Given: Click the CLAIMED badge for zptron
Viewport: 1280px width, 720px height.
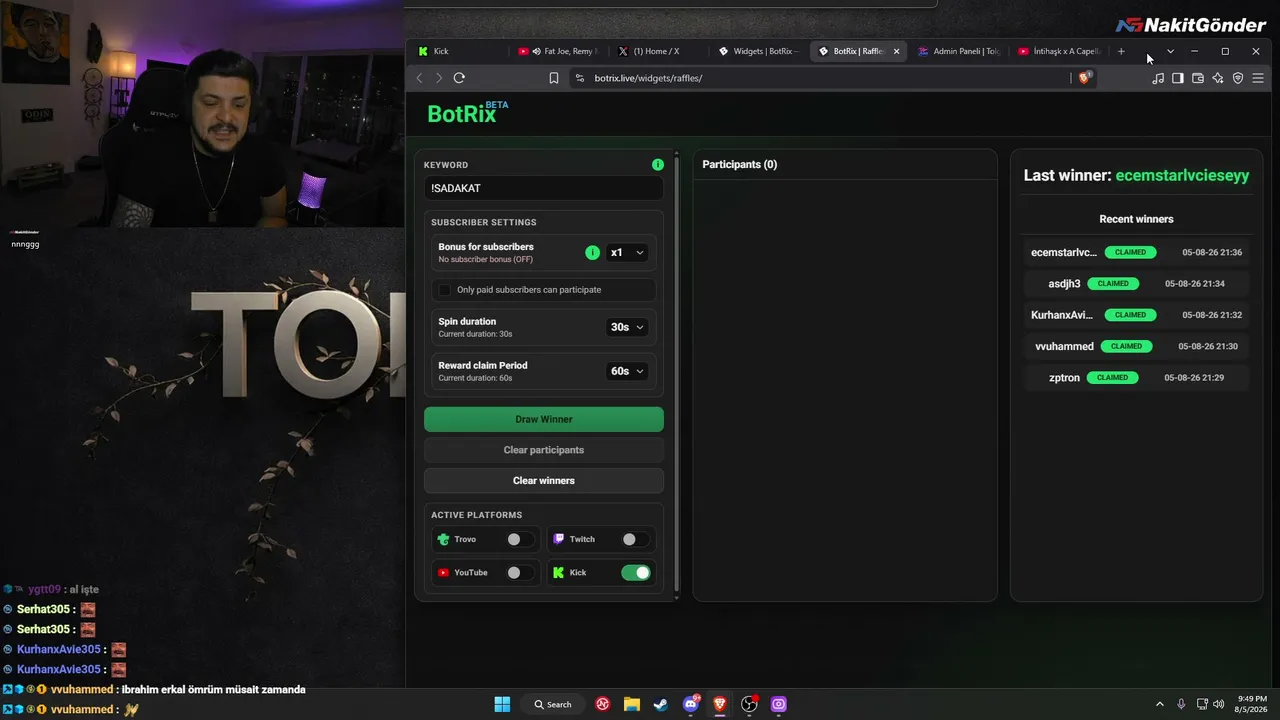Looking at the screenshot, I should pos(1113,378).
